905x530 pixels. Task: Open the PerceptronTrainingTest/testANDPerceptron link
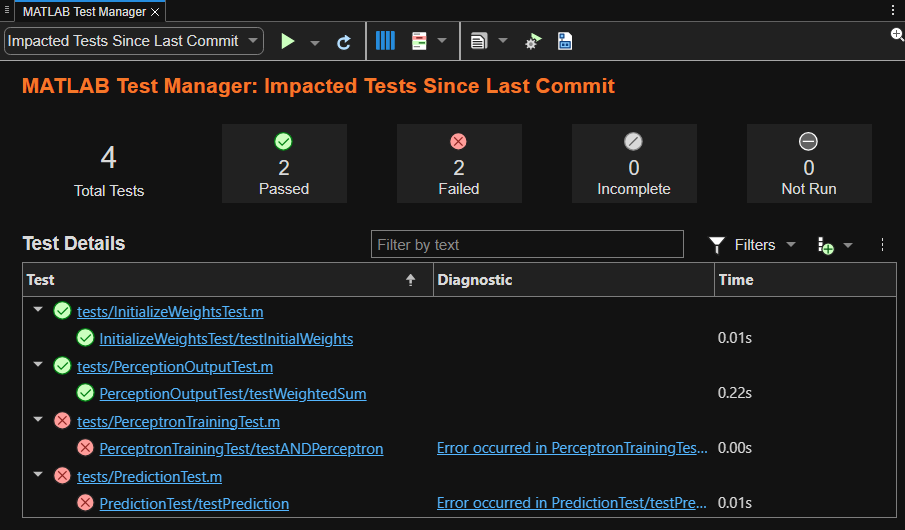(x=241, y=449)
